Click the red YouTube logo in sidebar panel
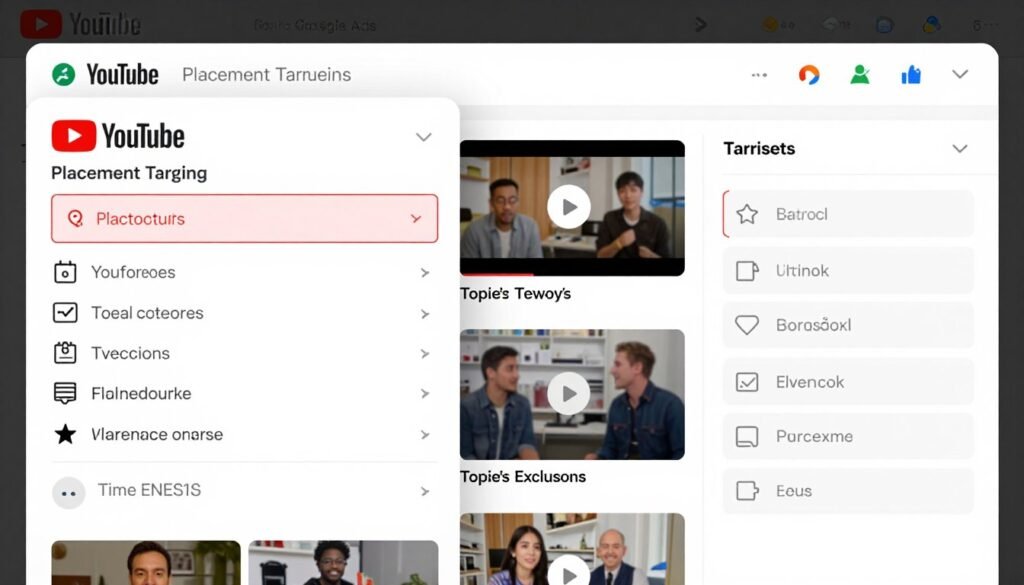This screenshot has width=1024, height=585. 74,136
